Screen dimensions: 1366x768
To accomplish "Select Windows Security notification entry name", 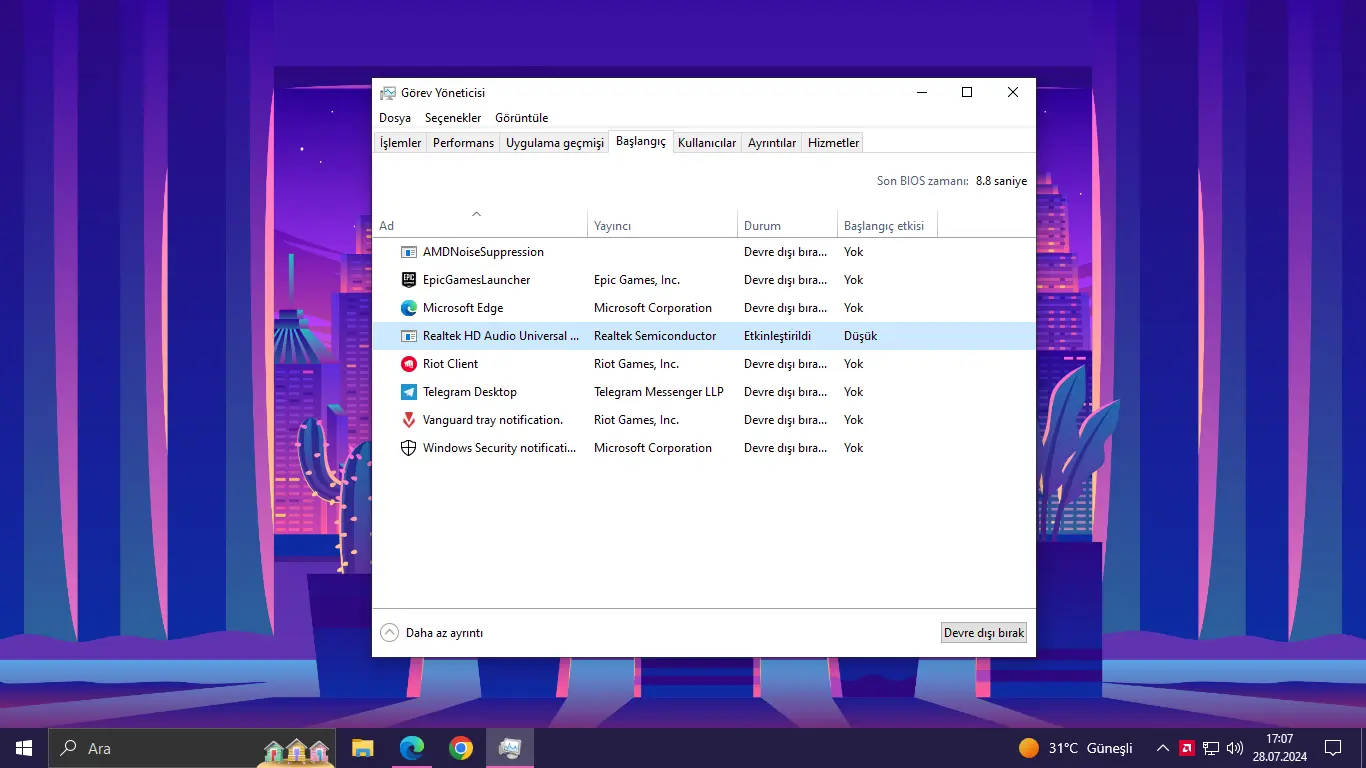I will coord(500,448).
